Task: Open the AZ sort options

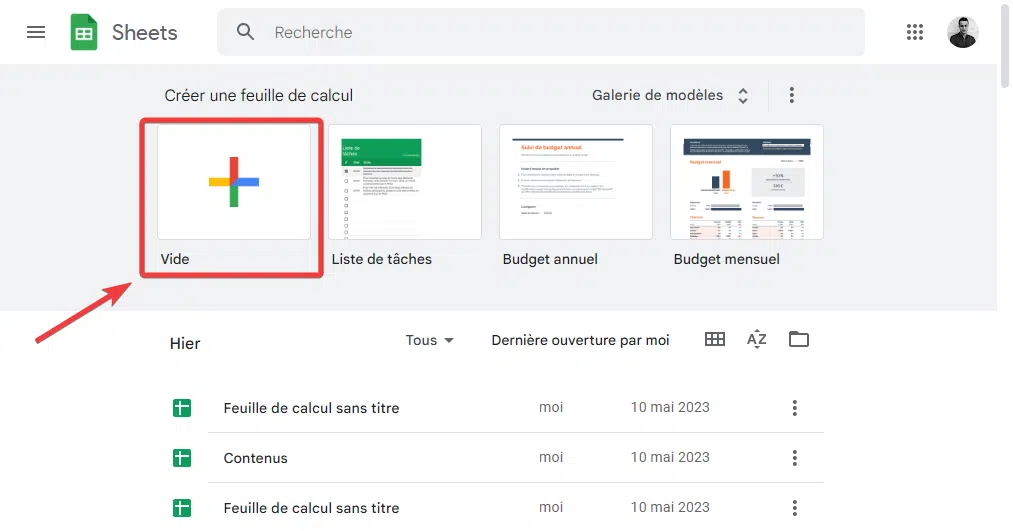Action: (757, 339)
